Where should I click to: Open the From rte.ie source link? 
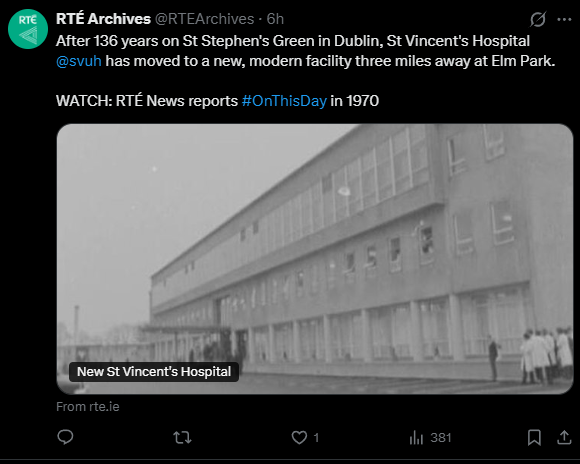coord(88,407)
